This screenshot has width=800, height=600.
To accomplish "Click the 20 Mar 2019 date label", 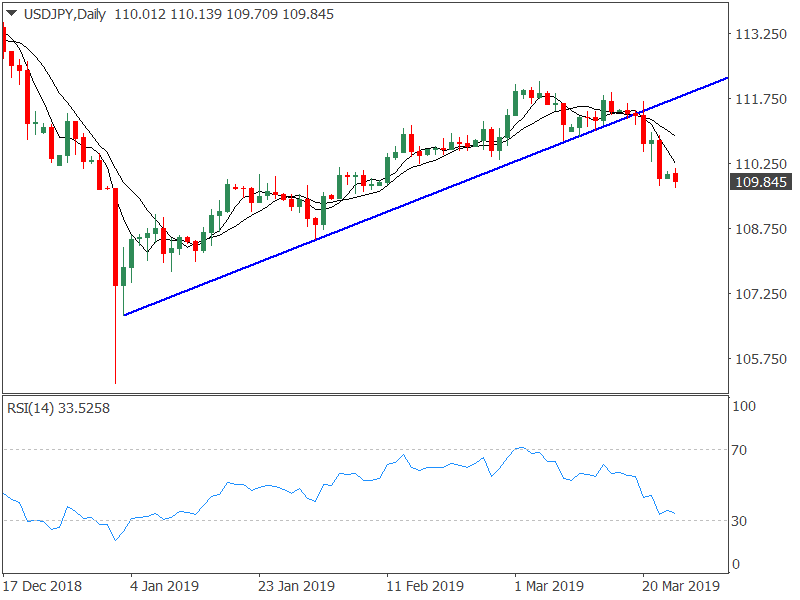I will click(678, 585).
